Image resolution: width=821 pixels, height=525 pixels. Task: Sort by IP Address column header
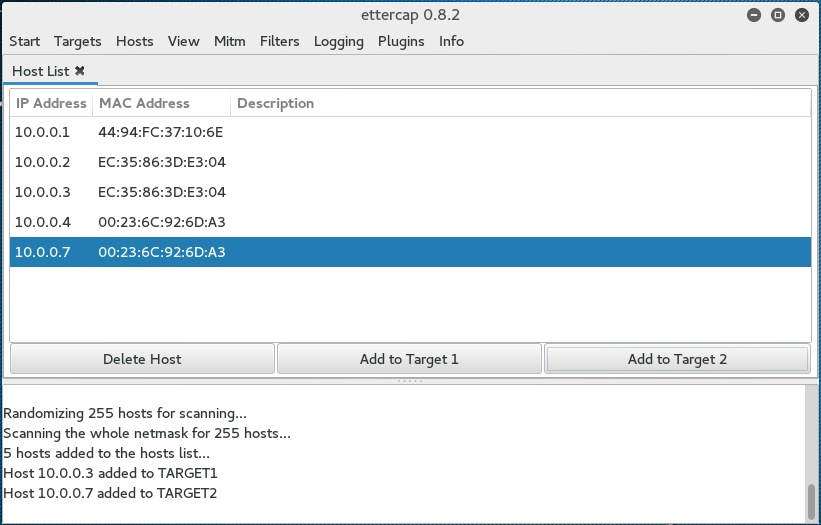[x=51, y=103]
